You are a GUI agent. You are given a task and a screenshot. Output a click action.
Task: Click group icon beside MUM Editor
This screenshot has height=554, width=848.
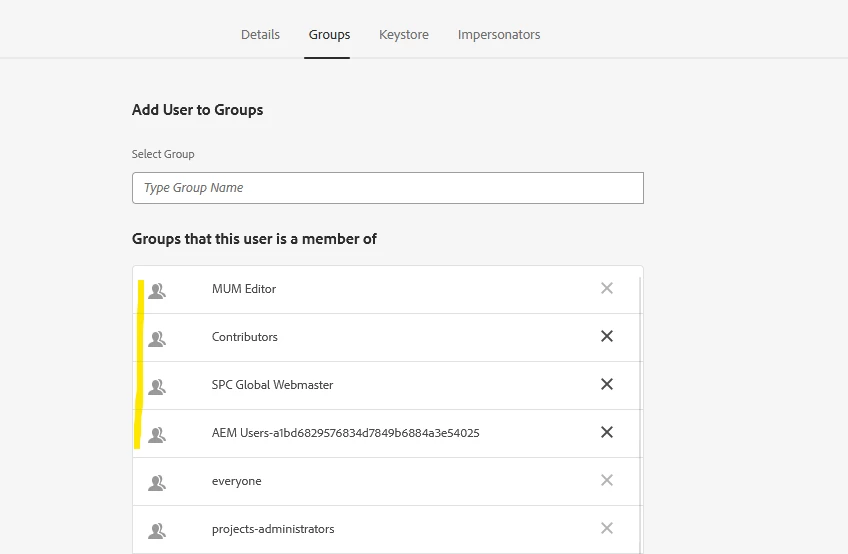(157, 290)
